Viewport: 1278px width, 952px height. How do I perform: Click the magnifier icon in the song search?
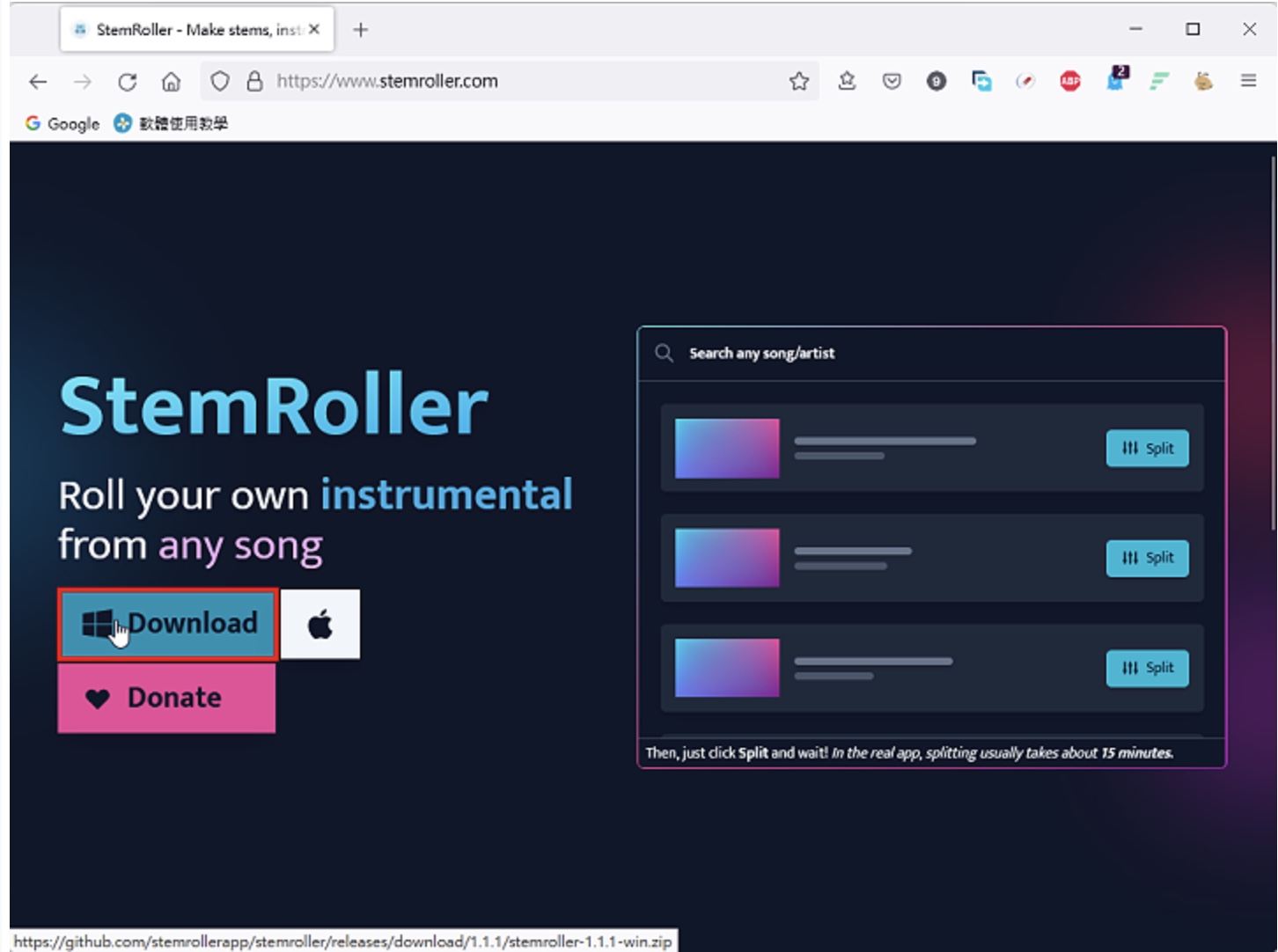(x=665, y=354)
